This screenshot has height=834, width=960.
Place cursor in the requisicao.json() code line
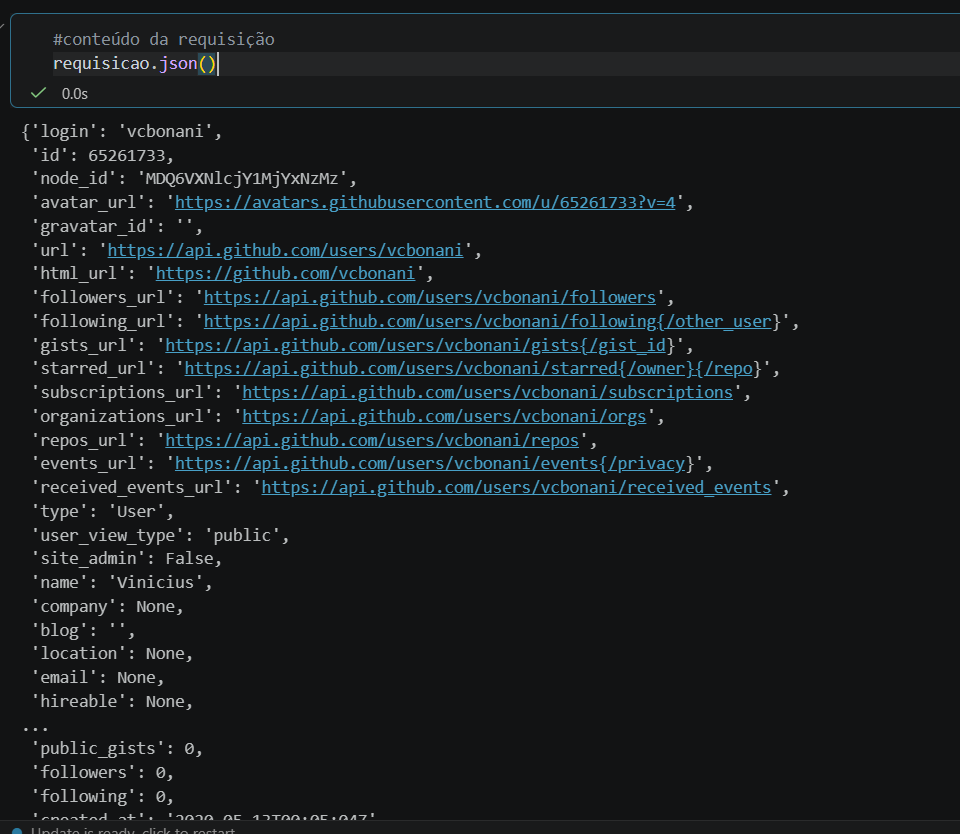134,64
